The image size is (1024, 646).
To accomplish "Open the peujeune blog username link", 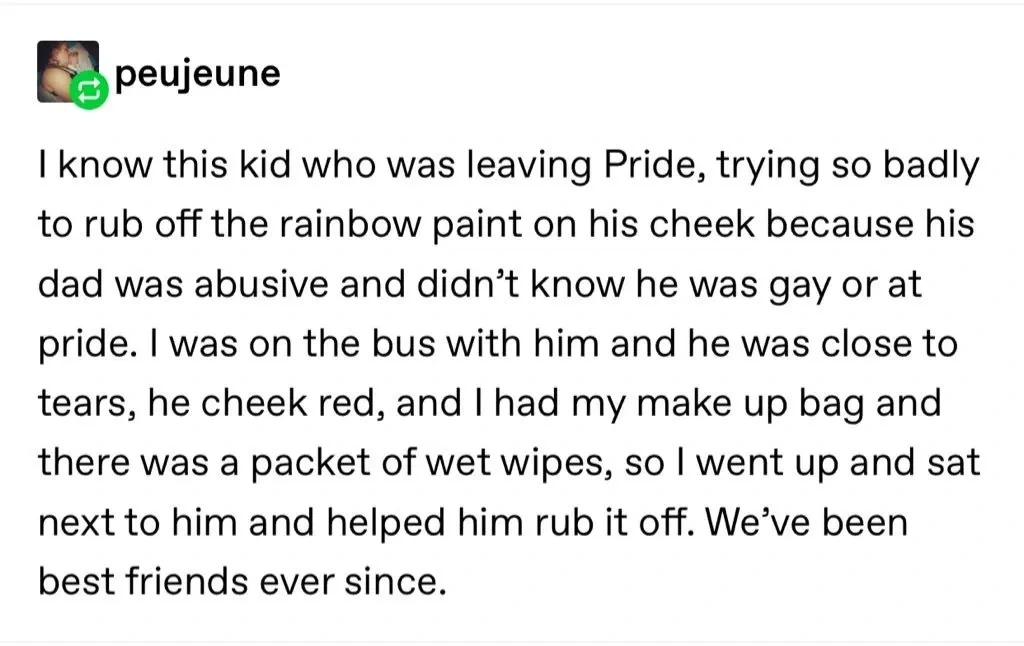I will pyautogui.click(x=198, y=74).
